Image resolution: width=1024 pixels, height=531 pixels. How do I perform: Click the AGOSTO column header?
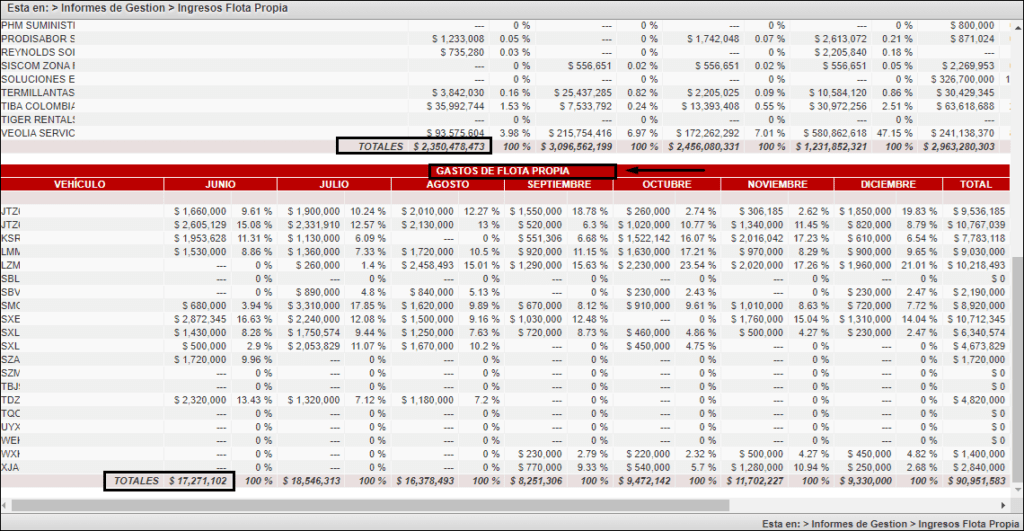[x=448, y=185]
